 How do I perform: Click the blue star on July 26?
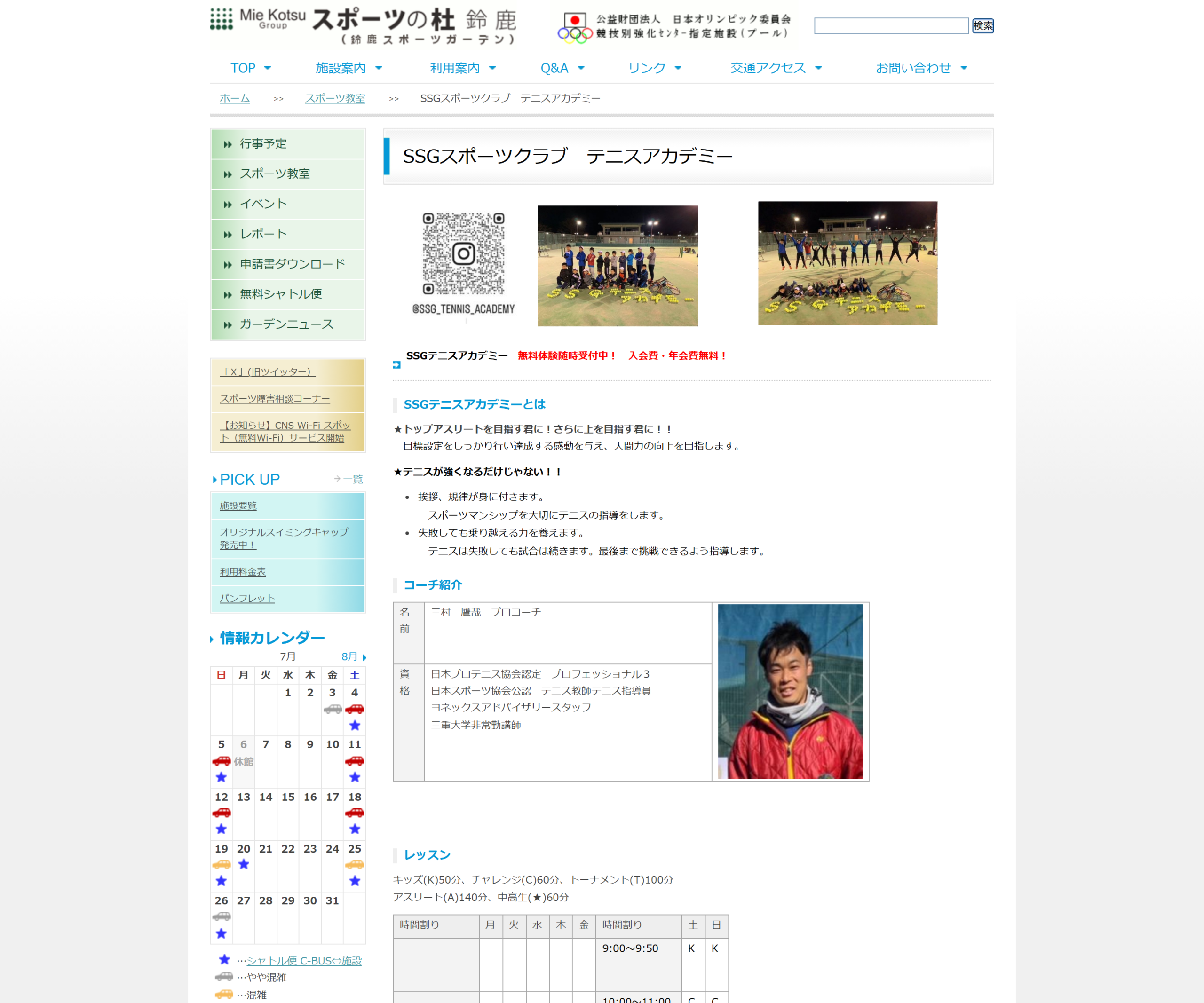[x=222, y=933]
